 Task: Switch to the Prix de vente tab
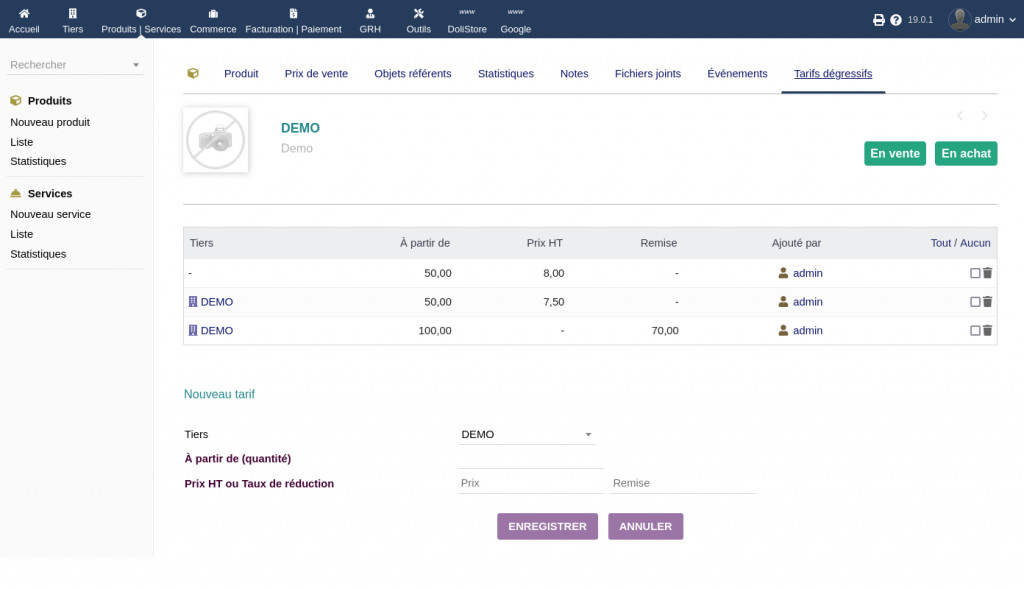316,74
